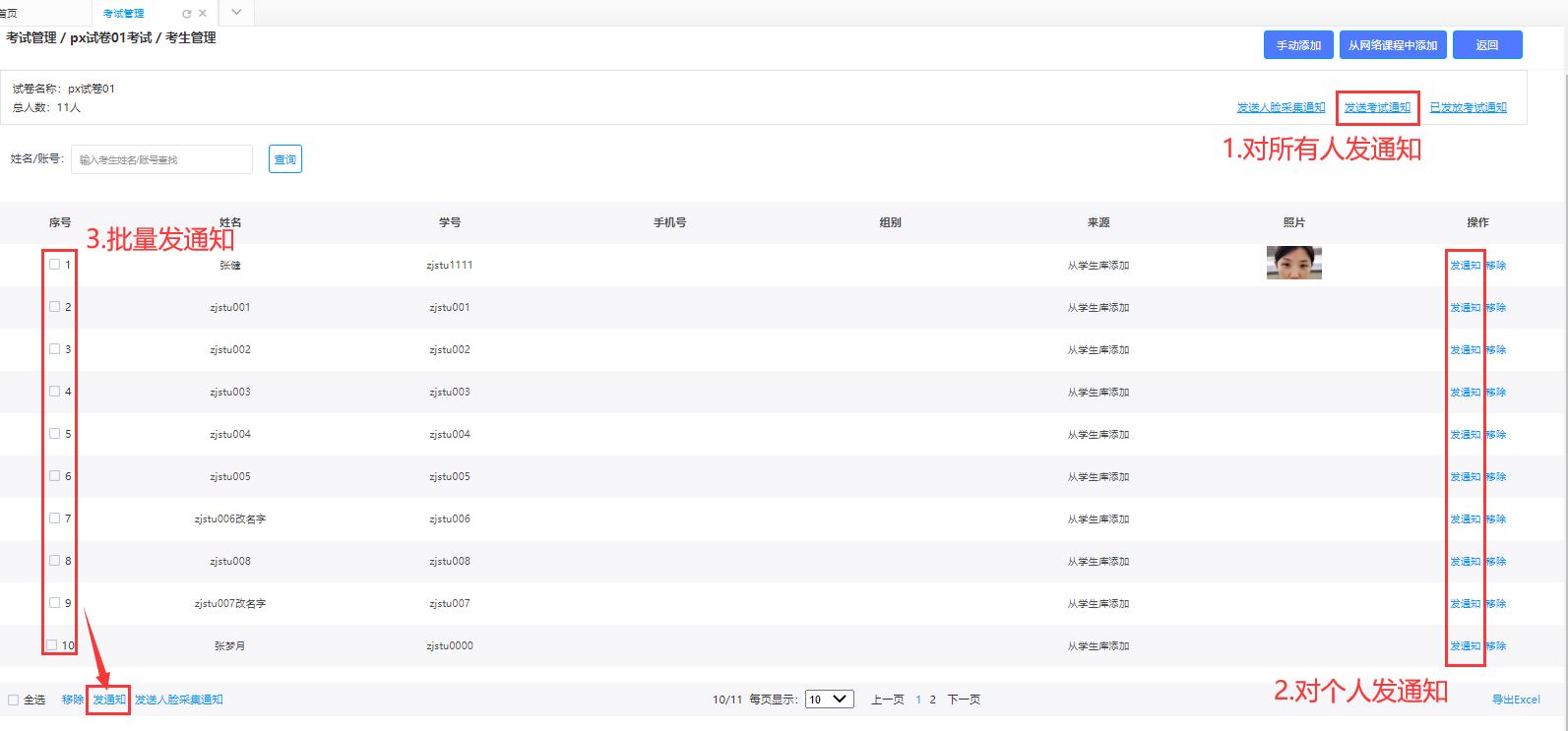Send notice via 发通知 for zjstu001 row
Viewport: 1568px width, 731px height.
tap(1465, 307)
